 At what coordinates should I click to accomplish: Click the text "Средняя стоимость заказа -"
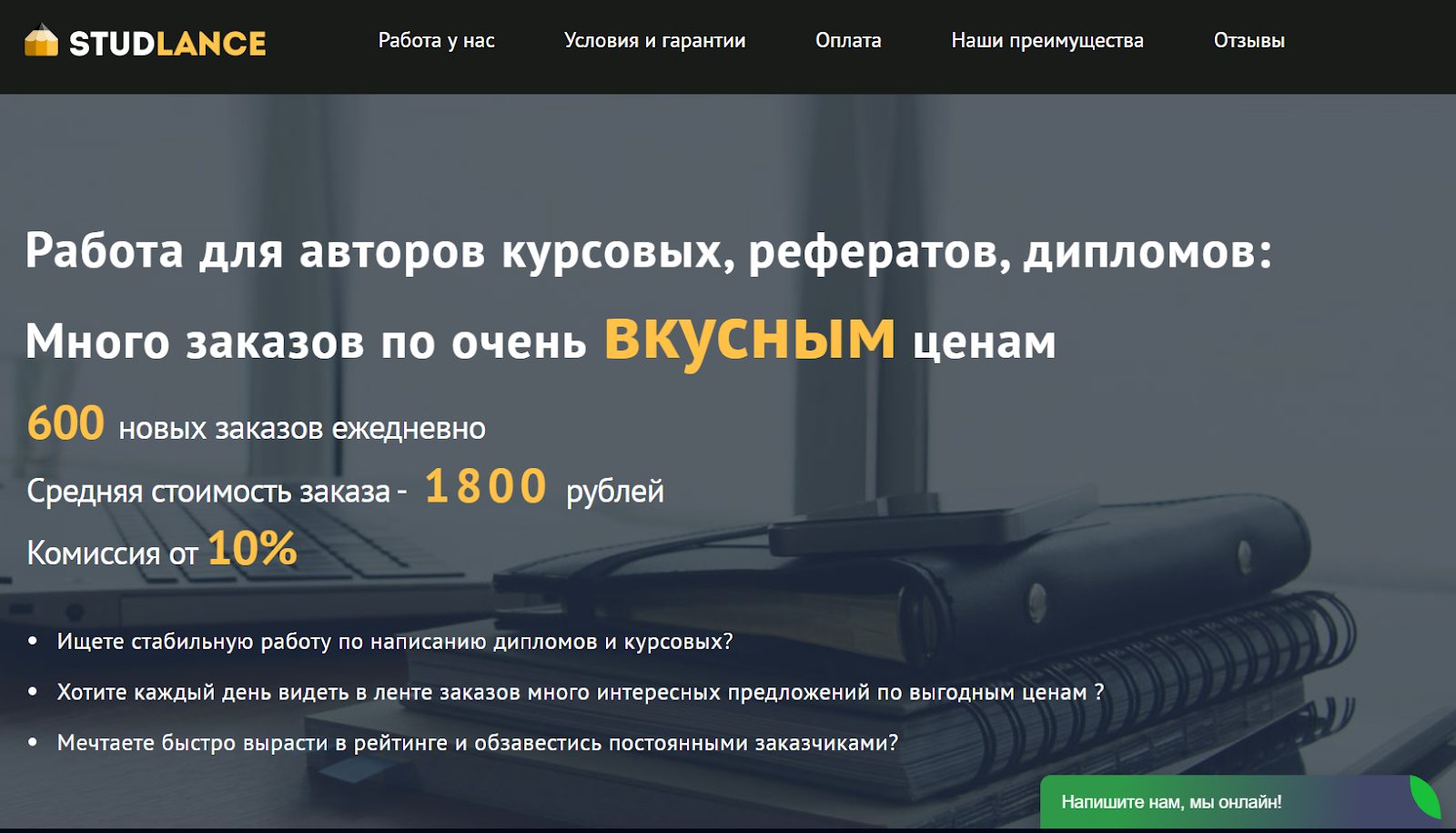click(217, 492)
